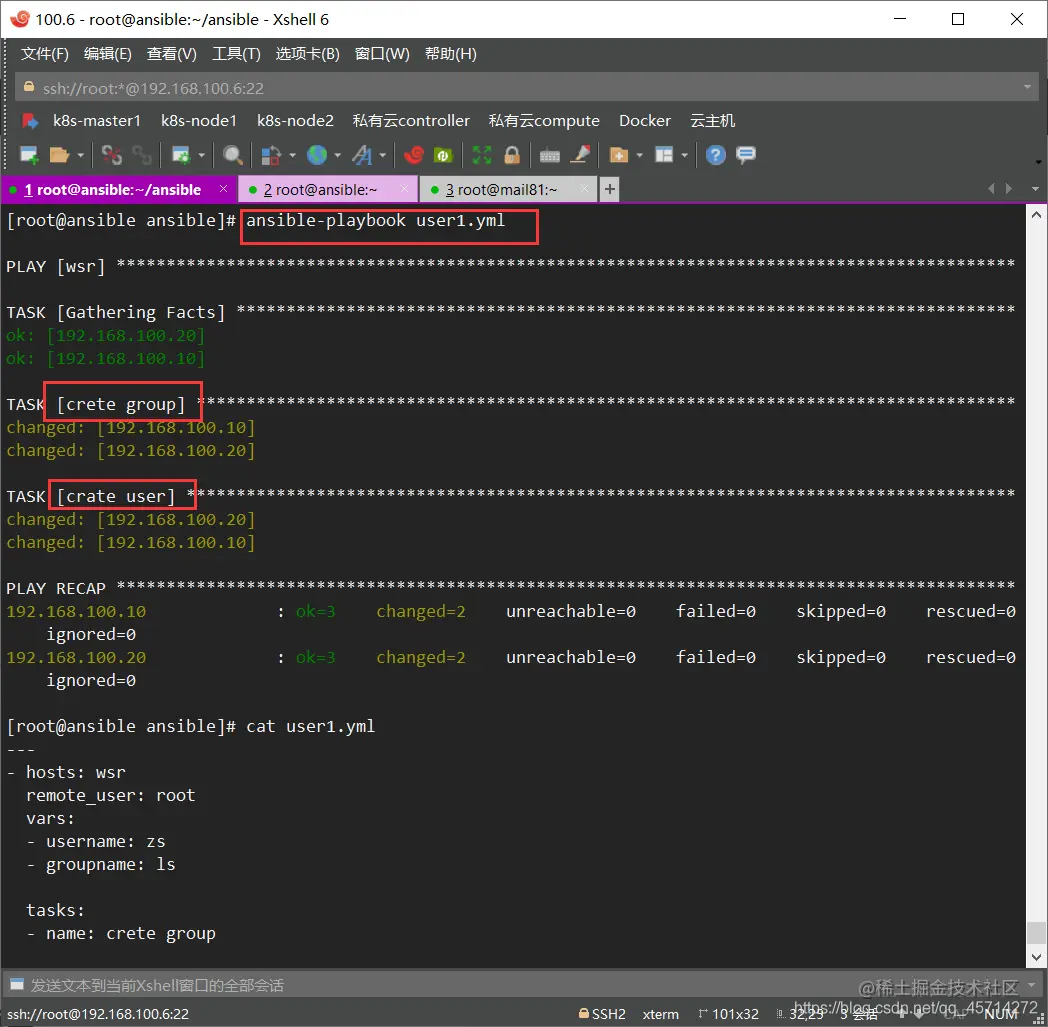Click the k8s-node2 quick button
The width and height of the screenshot is (1048, 1027).
295,121
